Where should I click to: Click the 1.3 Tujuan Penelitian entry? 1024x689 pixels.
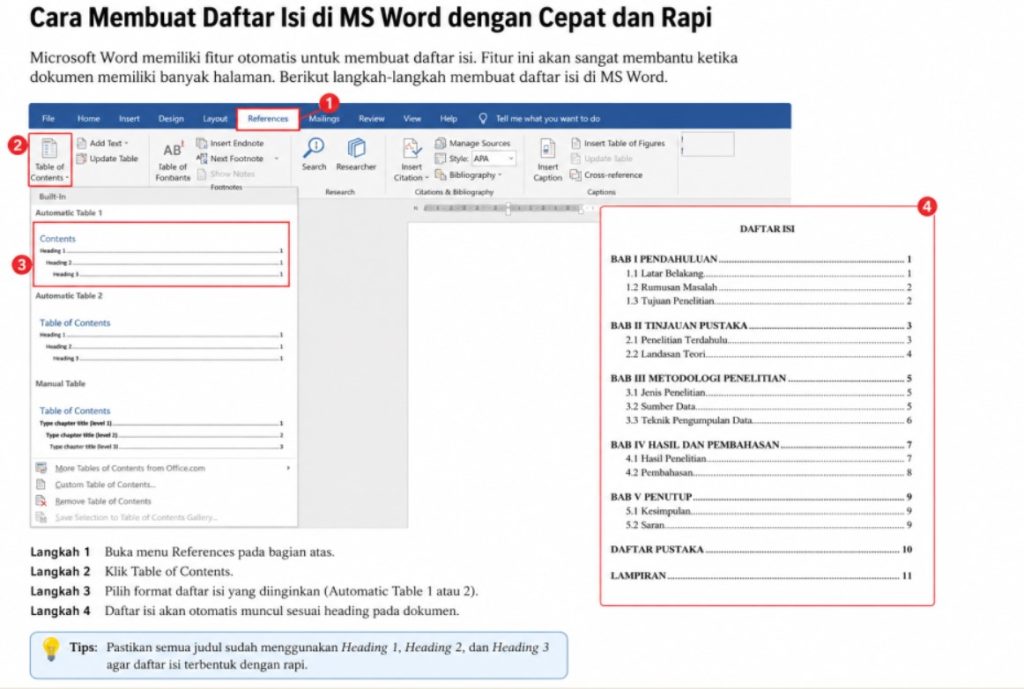(768, 301)
